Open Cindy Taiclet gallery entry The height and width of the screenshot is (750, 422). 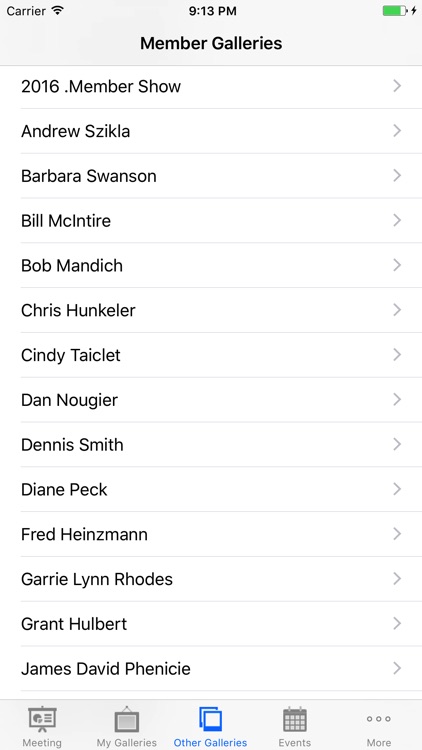(211, 355)
